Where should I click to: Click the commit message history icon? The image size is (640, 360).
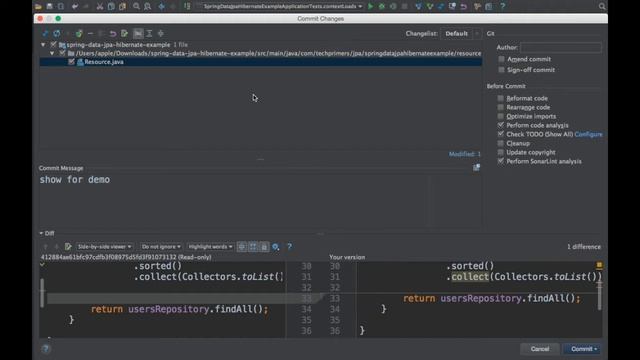(x=476, y=168)
